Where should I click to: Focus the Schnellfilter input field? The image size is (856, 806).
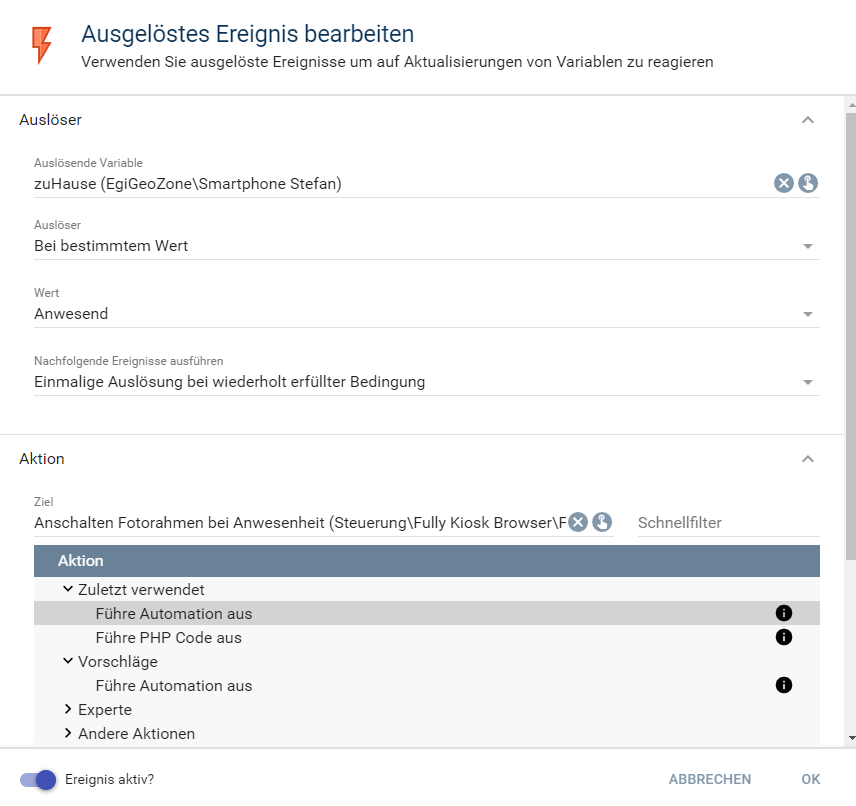pos(728,523)
